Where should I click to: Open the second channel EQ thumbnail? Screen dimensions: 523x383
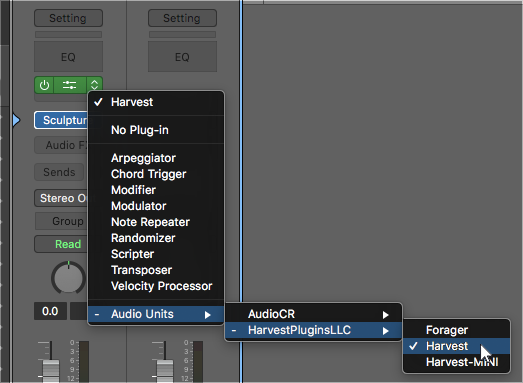(182, 57)
